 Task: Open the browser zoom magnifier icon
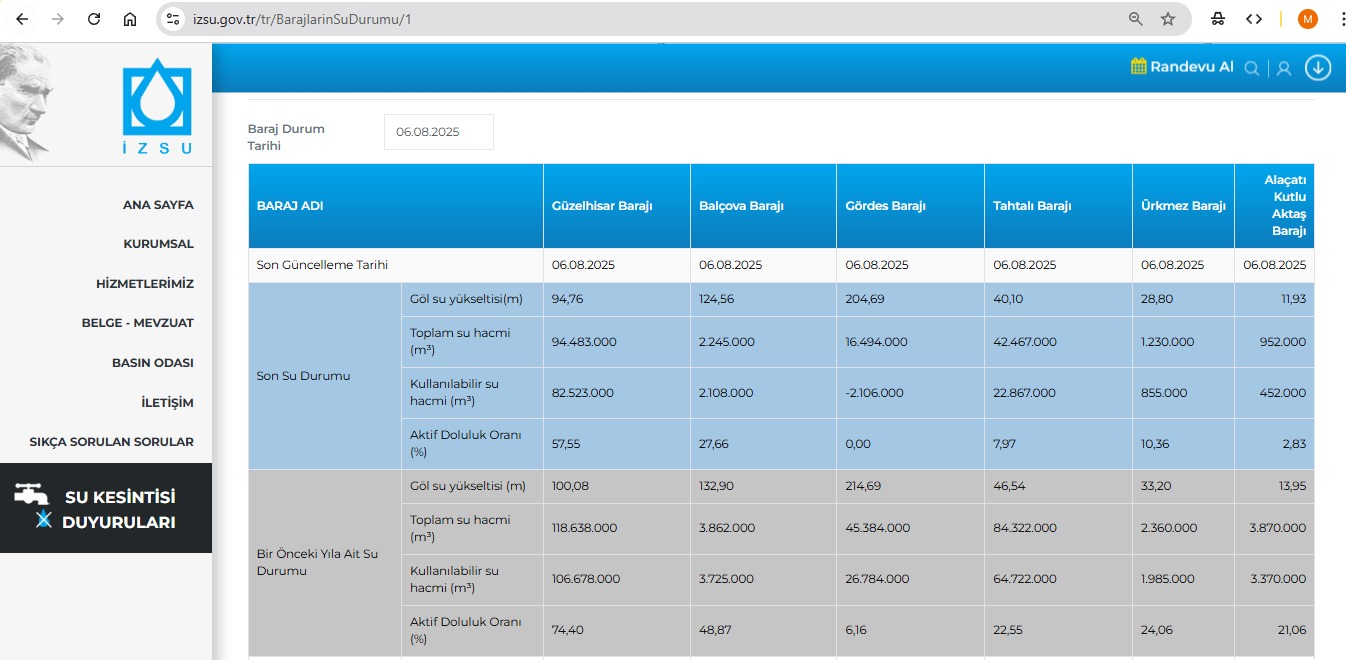1135,19
